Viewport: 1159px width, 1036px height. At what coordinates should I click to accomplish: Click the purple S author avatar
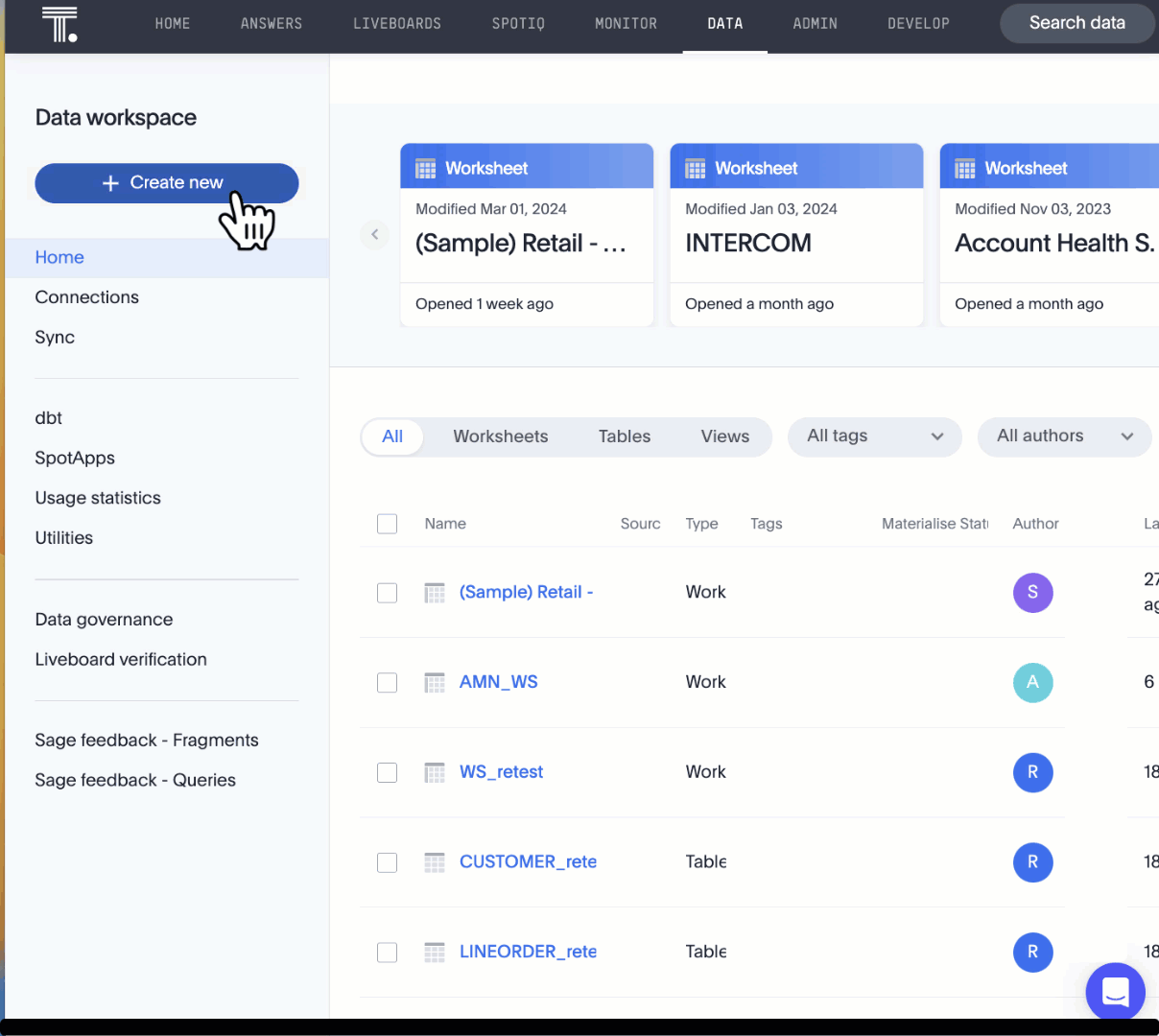tap(1032, 593)
